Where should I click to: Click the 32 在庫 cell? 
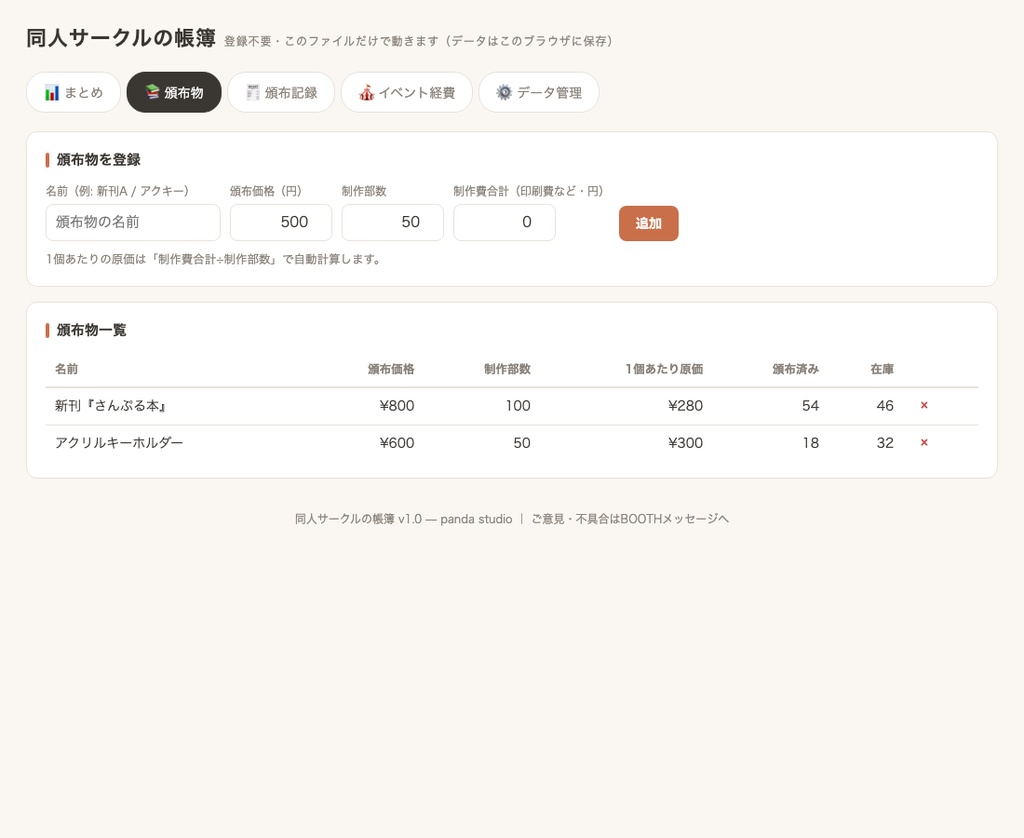click(x=885, y=443)
